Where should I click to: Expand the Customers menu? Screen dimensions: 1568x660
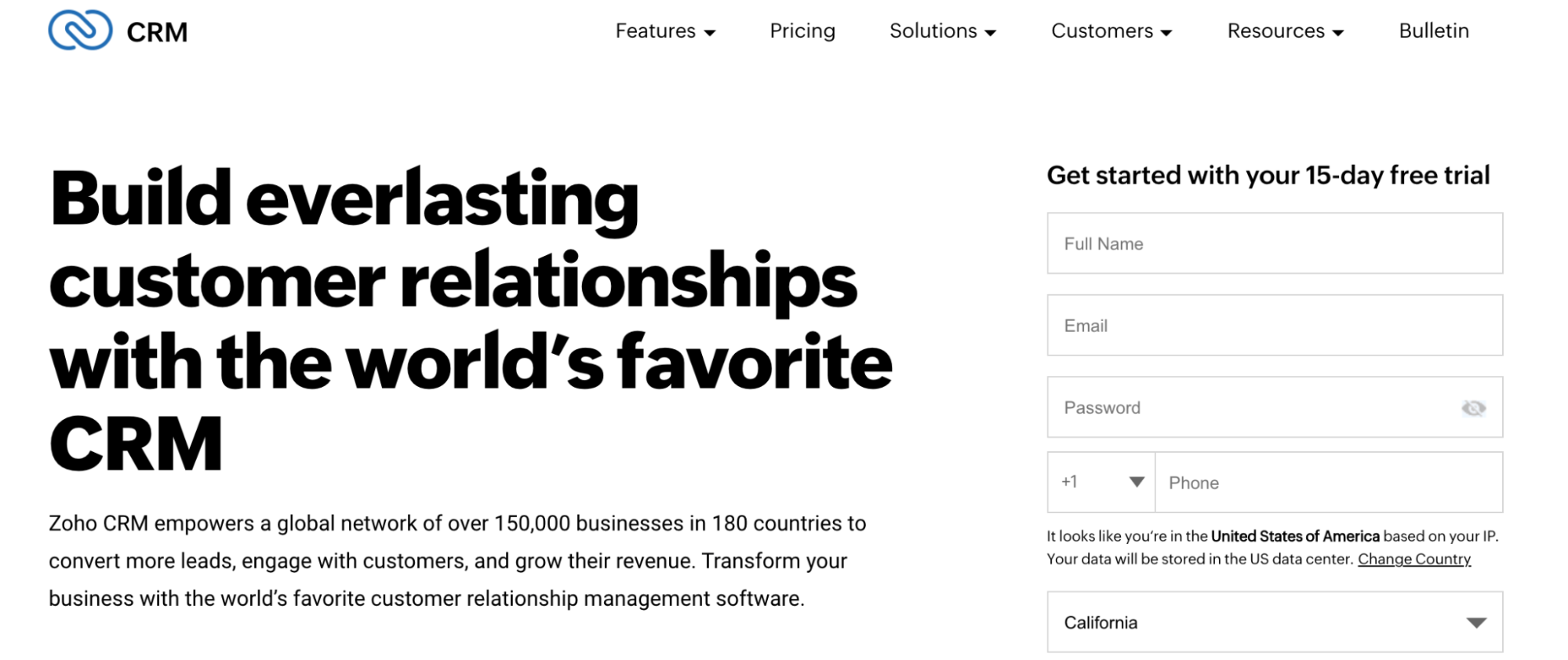[x=1111, y=31]
